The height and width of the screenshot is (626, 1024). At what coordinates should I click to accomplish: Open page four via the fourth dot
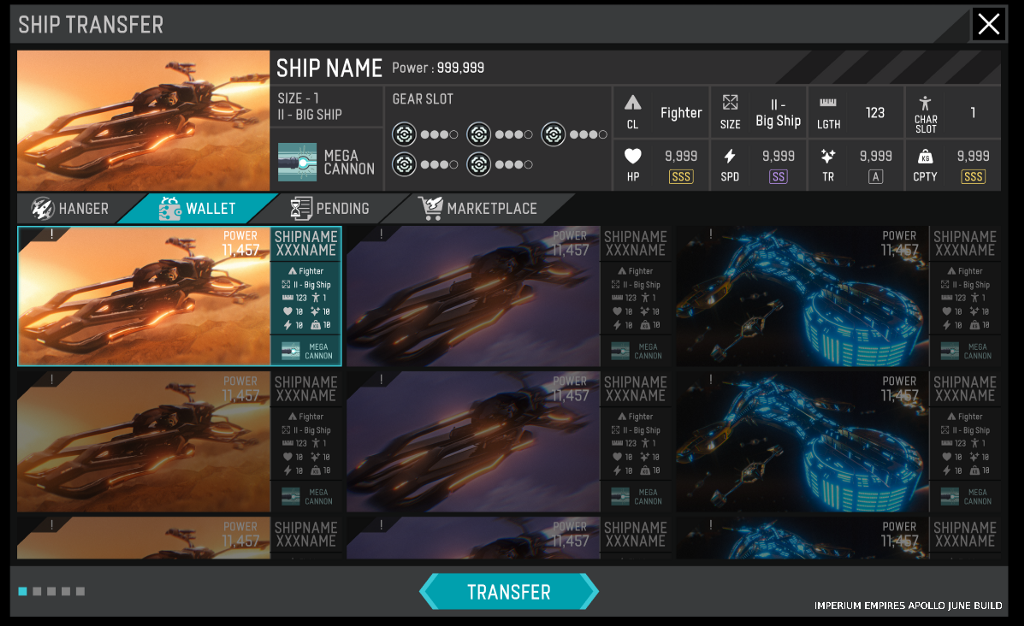[x=66, y=591]
